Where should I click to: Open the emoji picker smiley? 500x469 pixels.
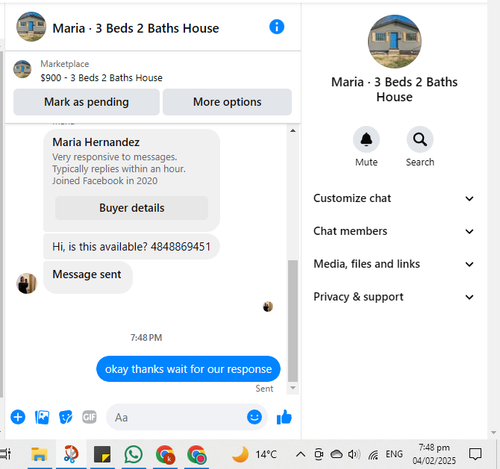tap(254, 417)
